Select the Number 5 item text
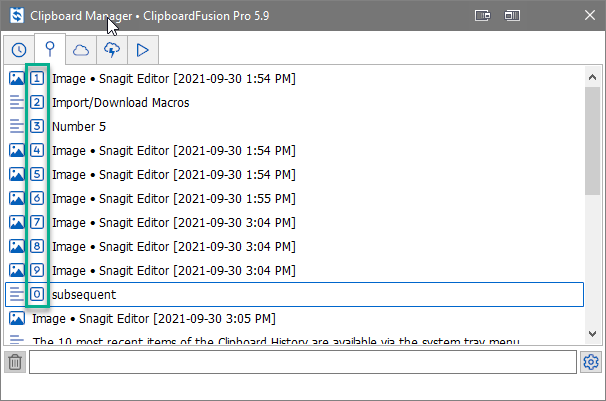 point(79,127)
